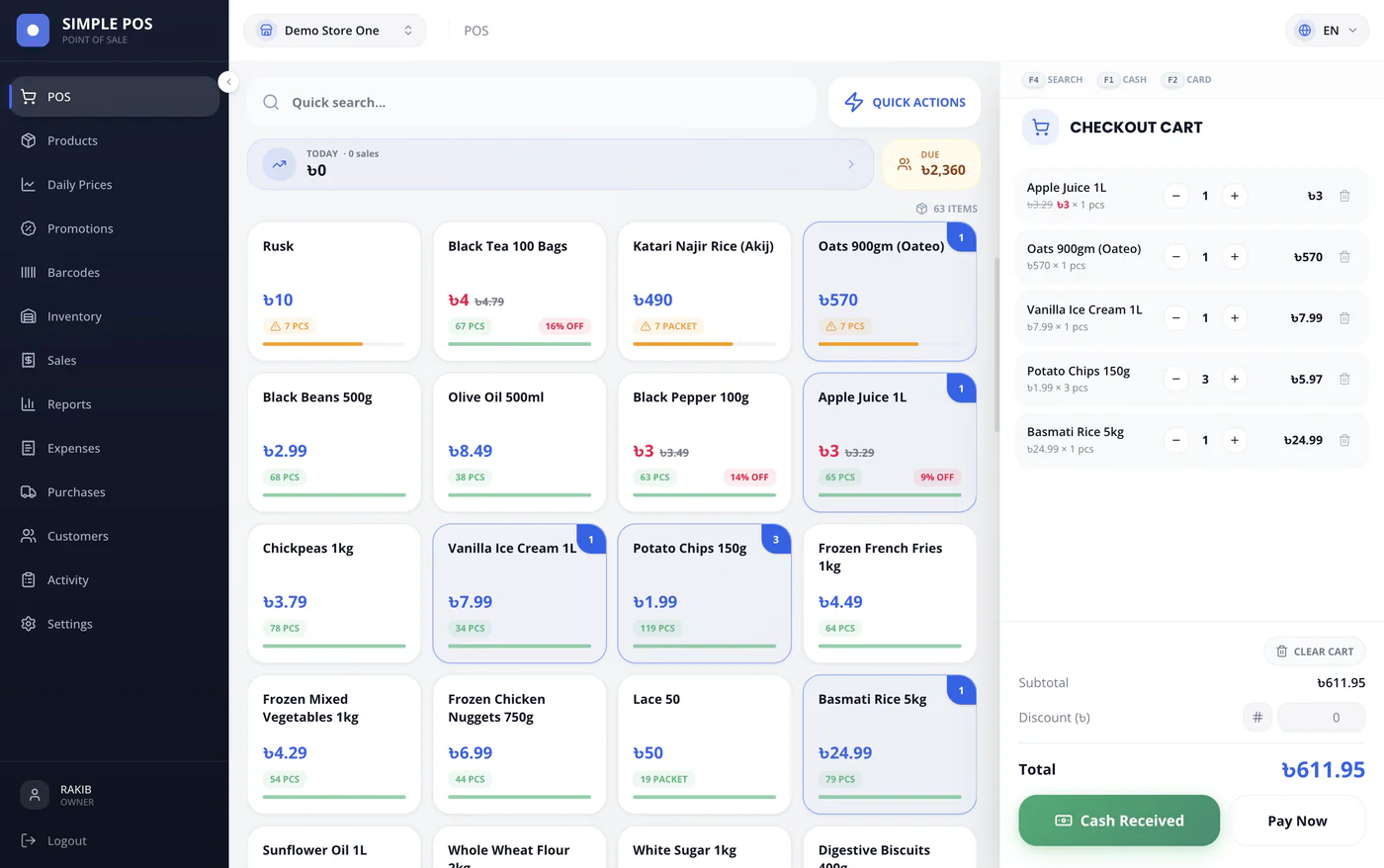Click the POS breadcrumb text
This screenshot has height=868, width=1384.
[476, 31]
